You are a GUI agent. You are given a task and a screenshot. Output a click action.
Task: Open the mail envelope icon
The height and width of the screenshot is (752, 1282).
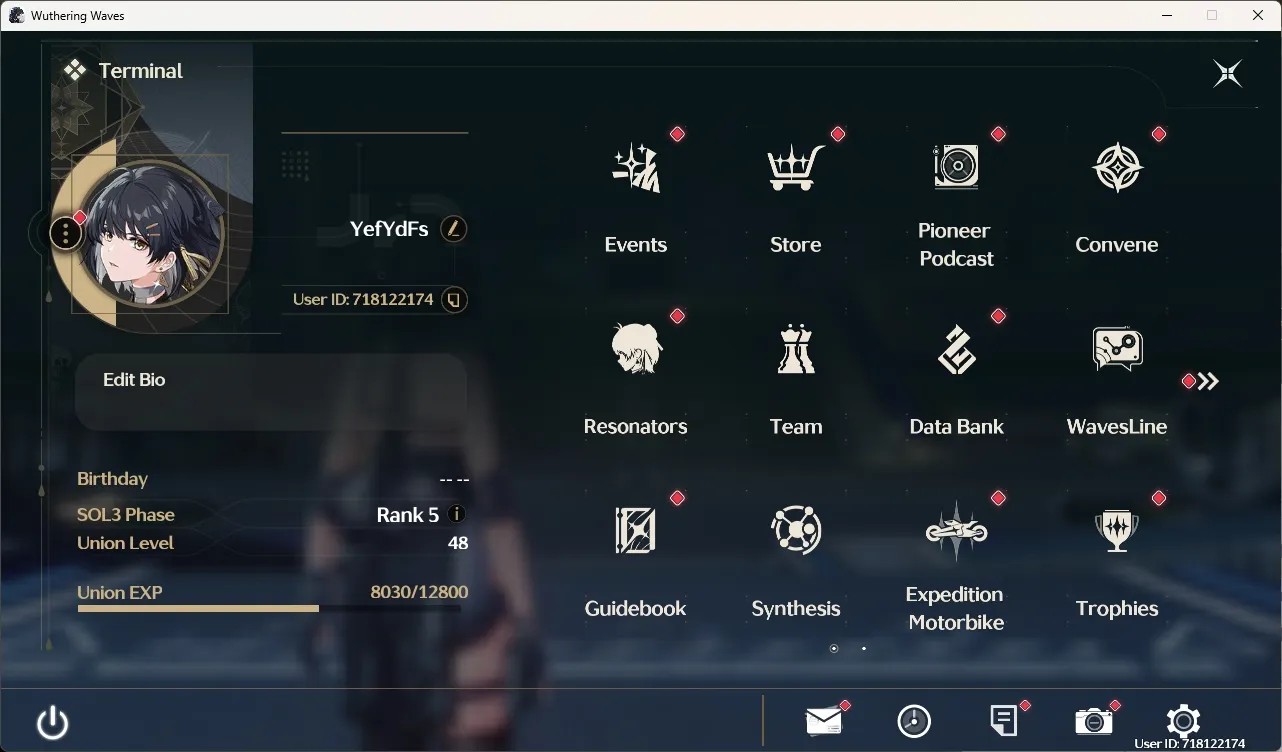(x=824, y=721)
